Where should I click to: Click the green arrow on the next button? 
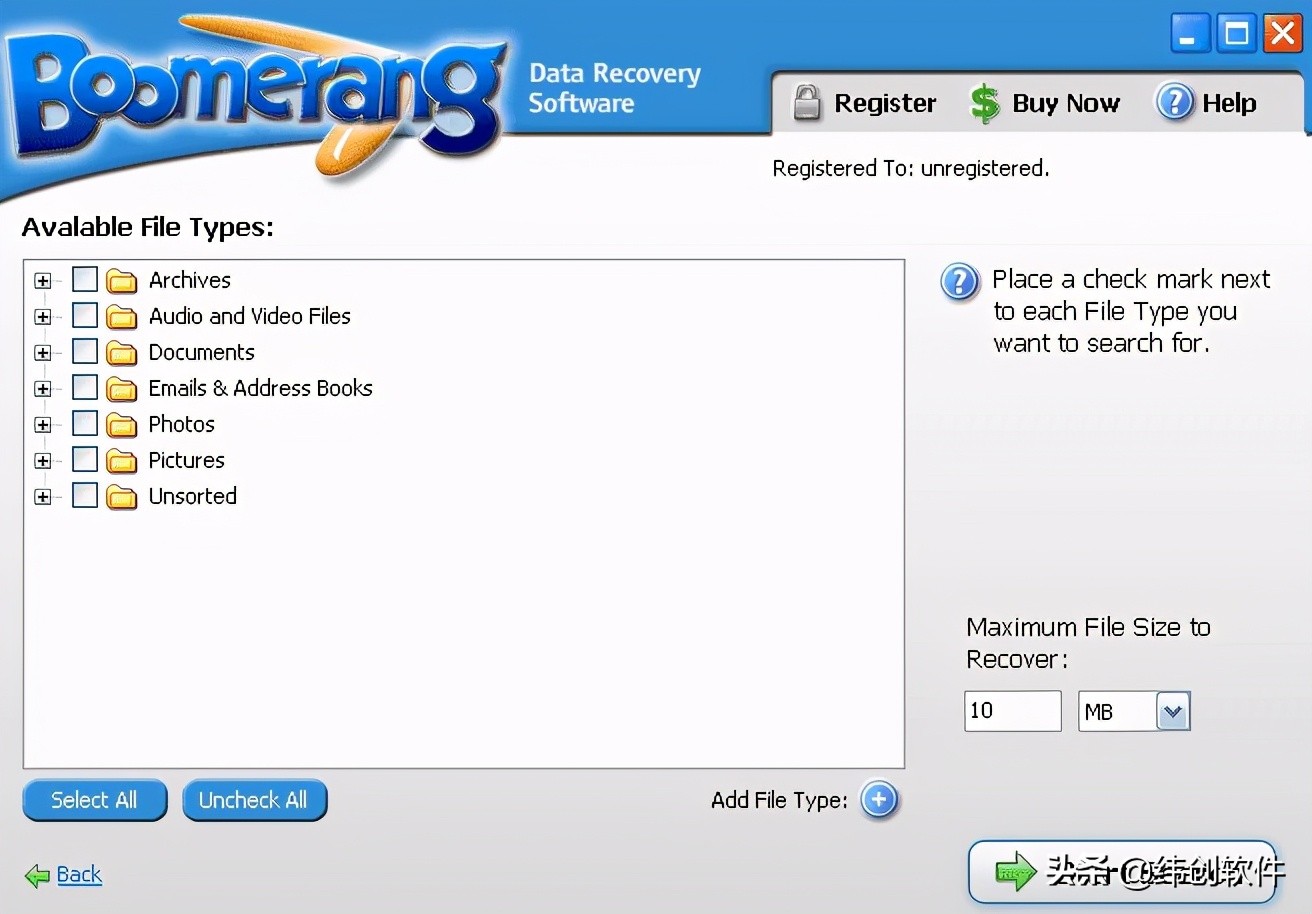click(x=1014, y=872)
